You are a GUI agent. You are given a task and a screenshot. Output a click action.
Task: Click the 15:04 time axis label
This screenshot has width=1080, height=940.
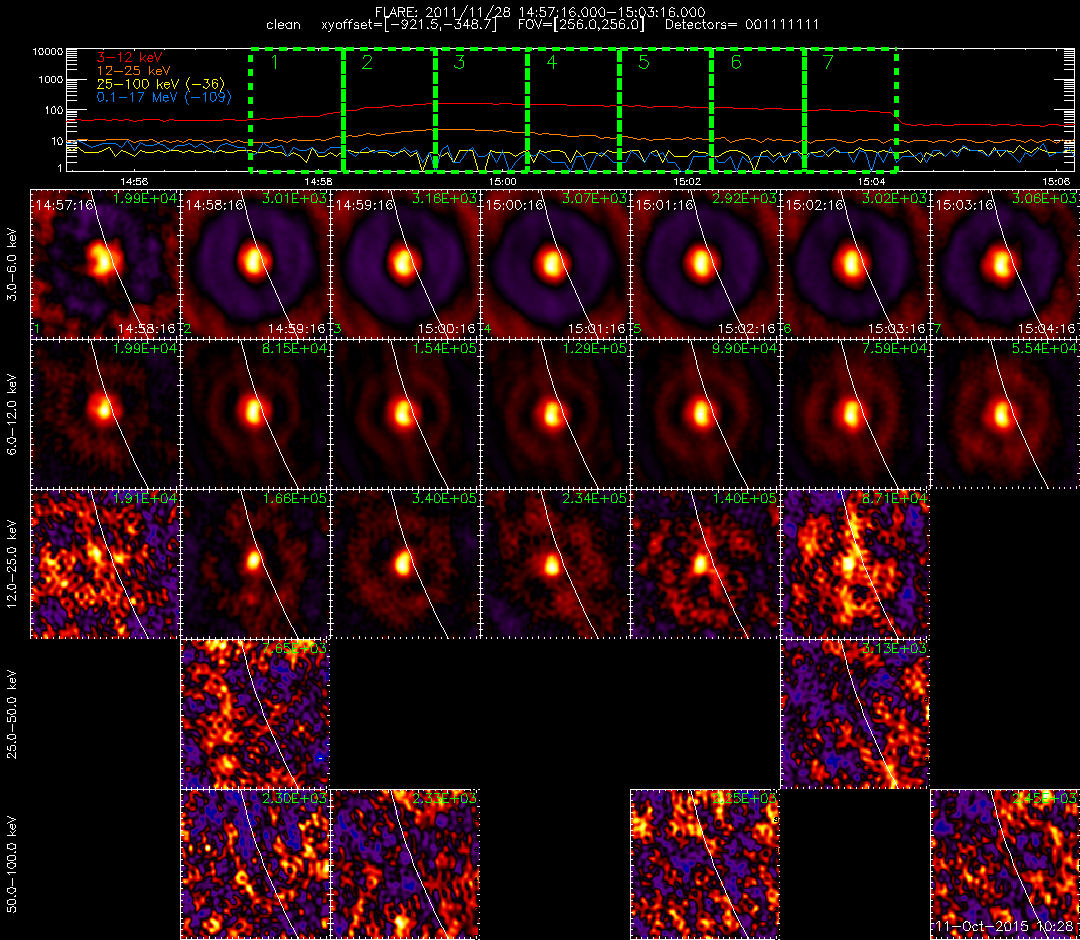tap(871, 181)
